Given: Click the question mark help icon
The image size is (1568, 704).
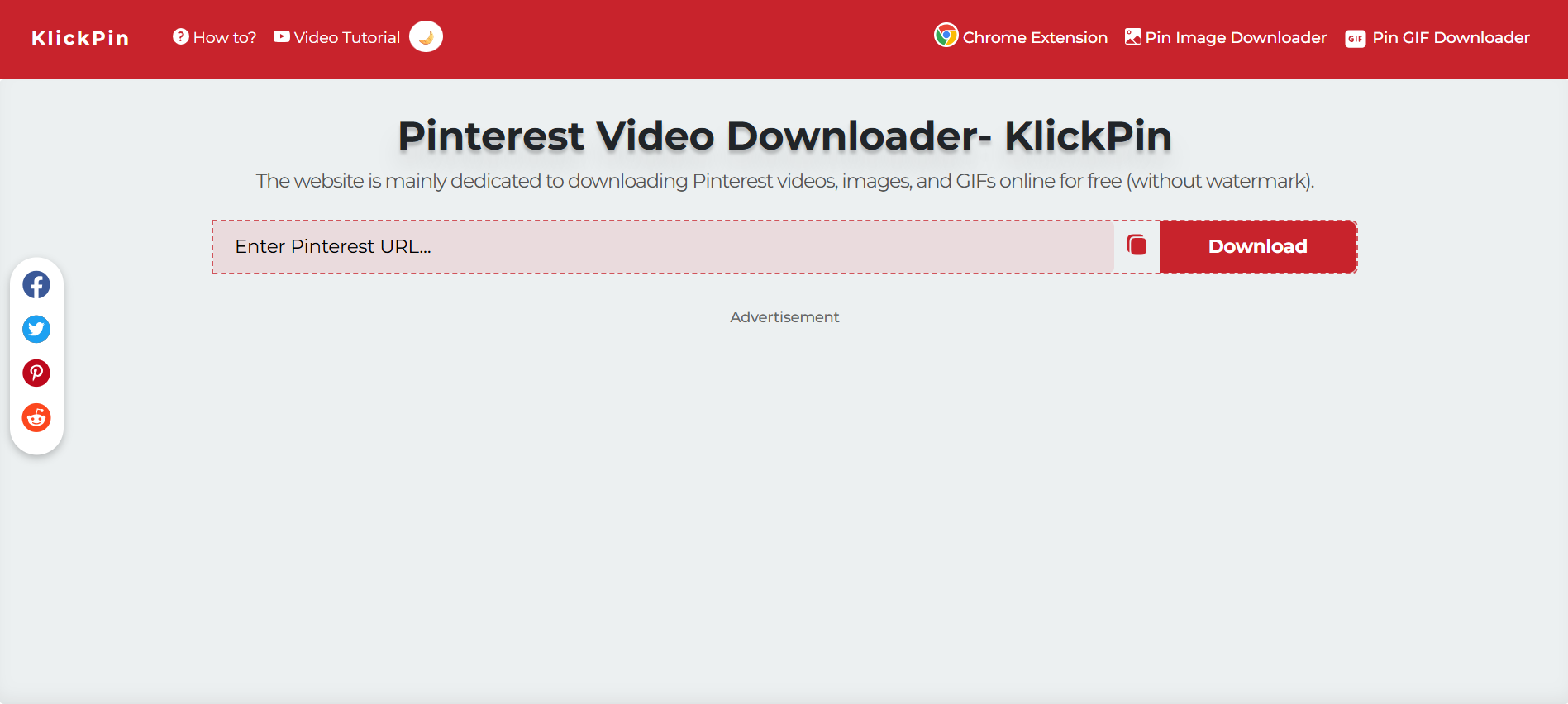Looking at the screenshot, I should (x=180, y=36).
